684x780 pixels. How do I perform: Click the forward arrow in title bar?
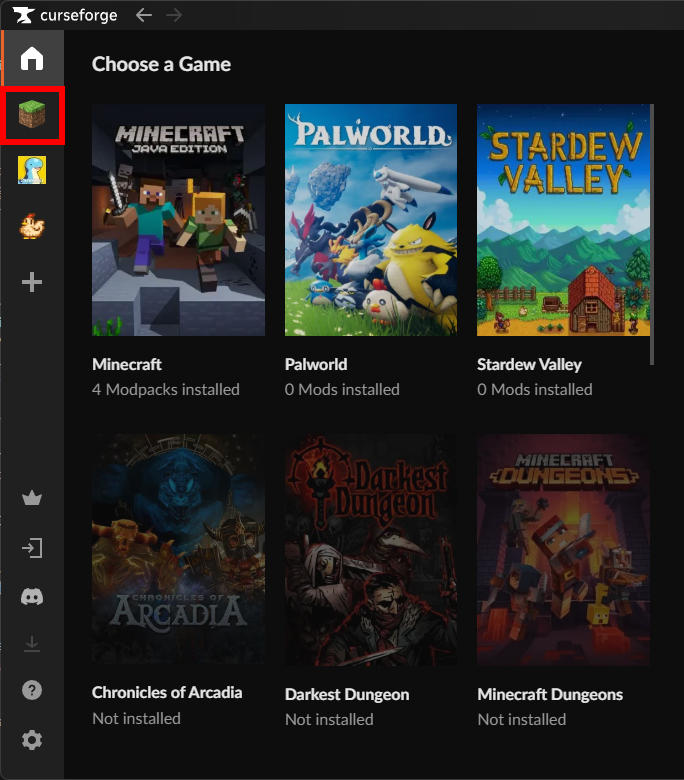[x=174, y=15]
